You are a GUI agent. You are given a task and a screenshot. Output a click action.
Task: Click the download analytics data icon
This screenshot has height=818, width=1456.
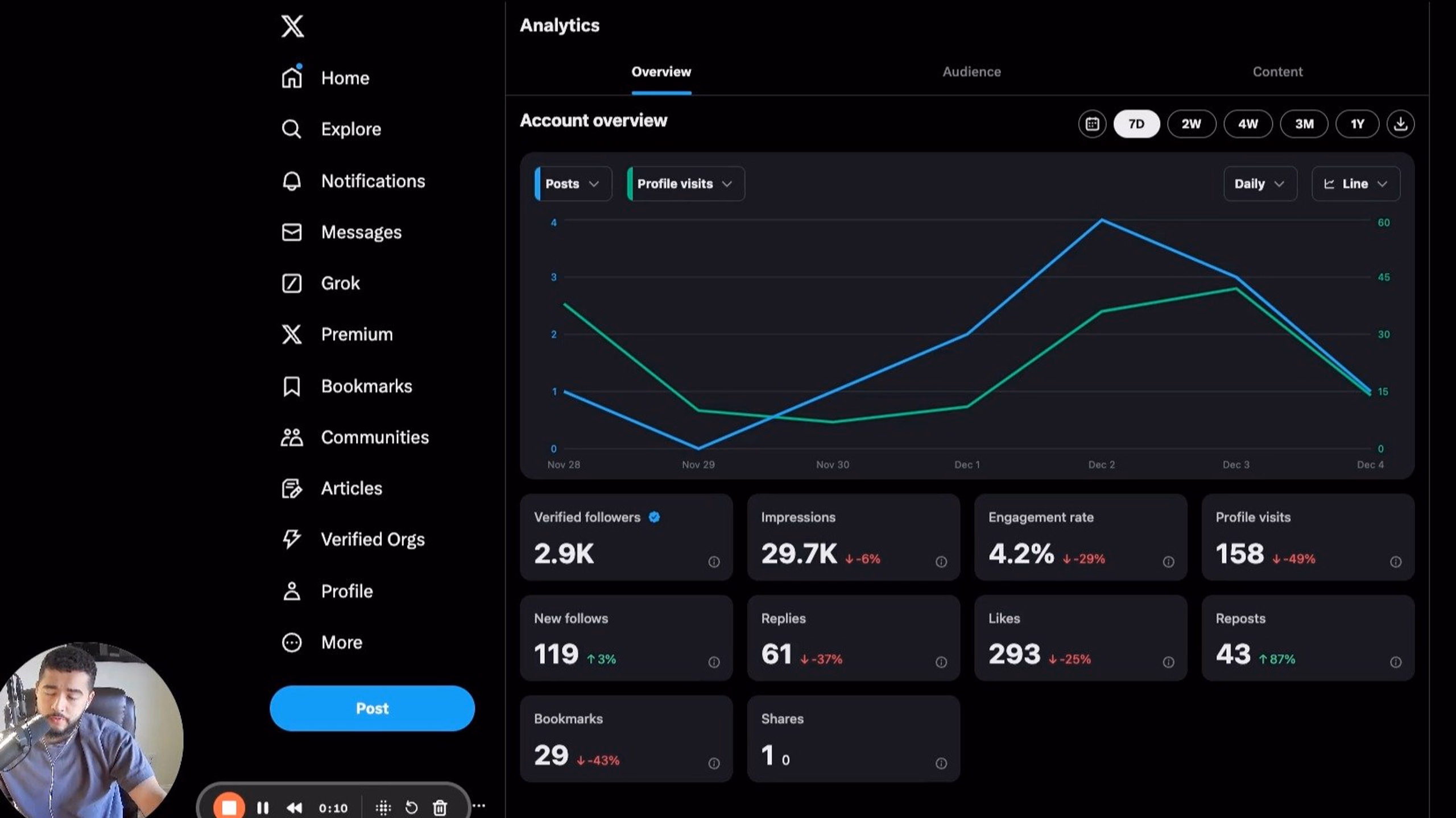1400,124
